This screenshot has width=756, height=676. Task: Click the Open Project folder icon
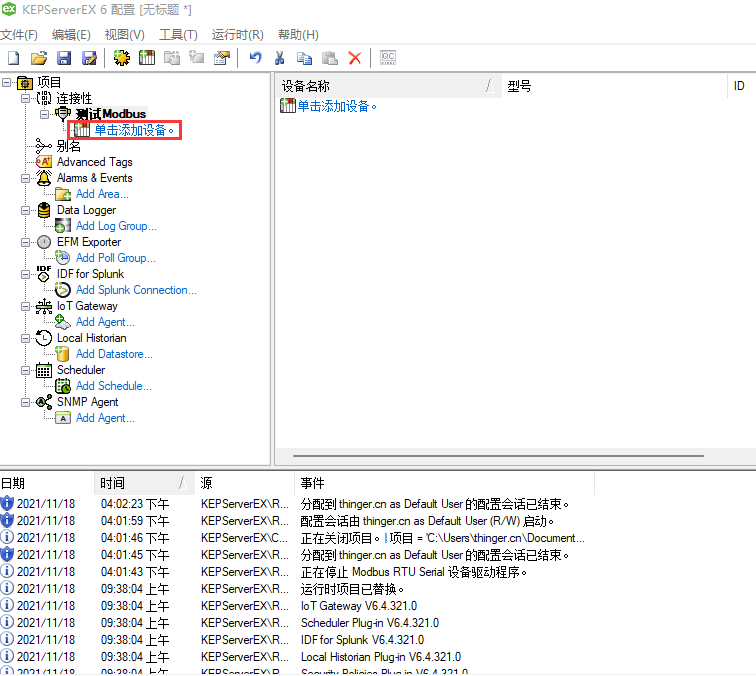[39, 58]
